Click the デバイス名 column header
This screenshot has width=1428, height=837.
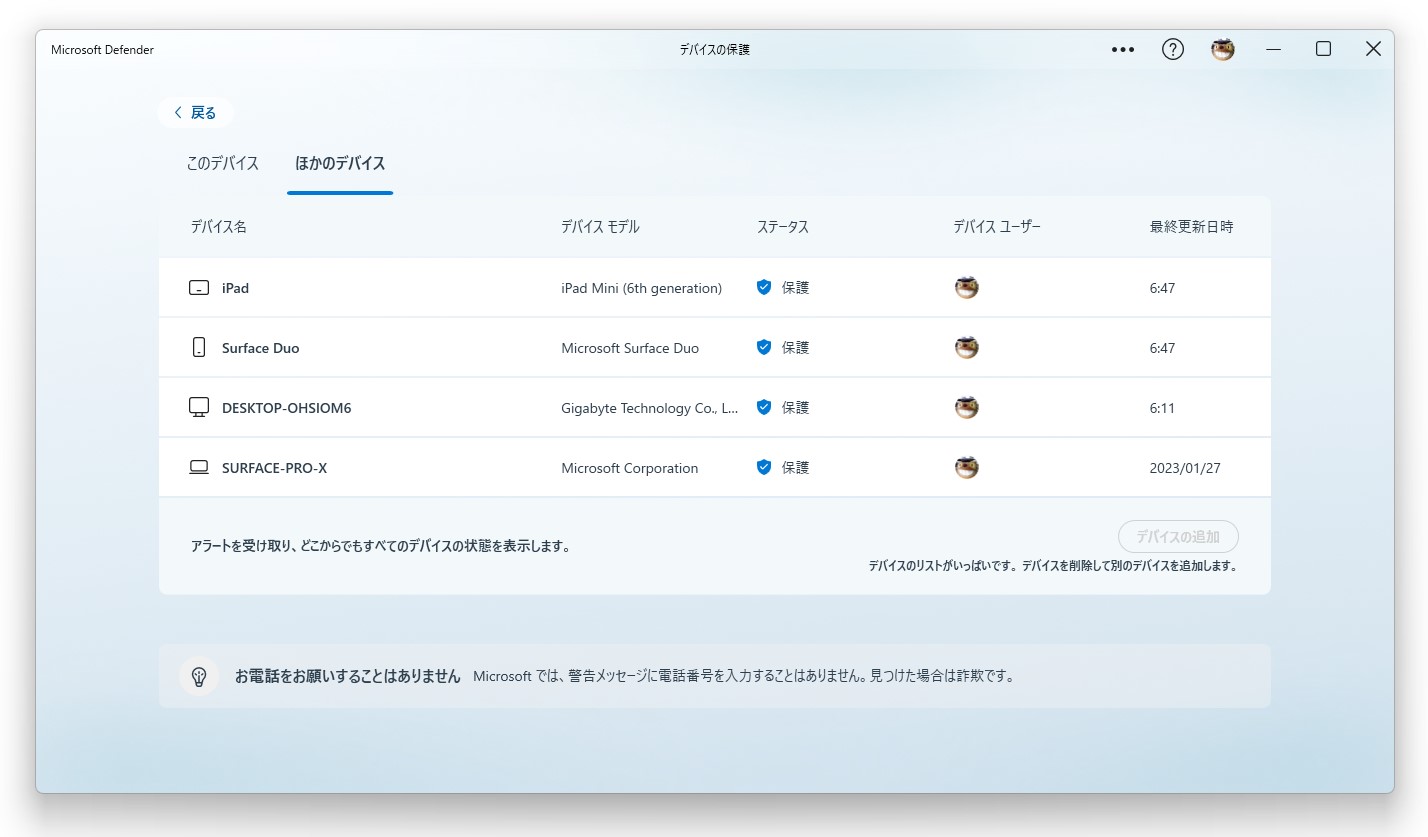pos(218,226)
